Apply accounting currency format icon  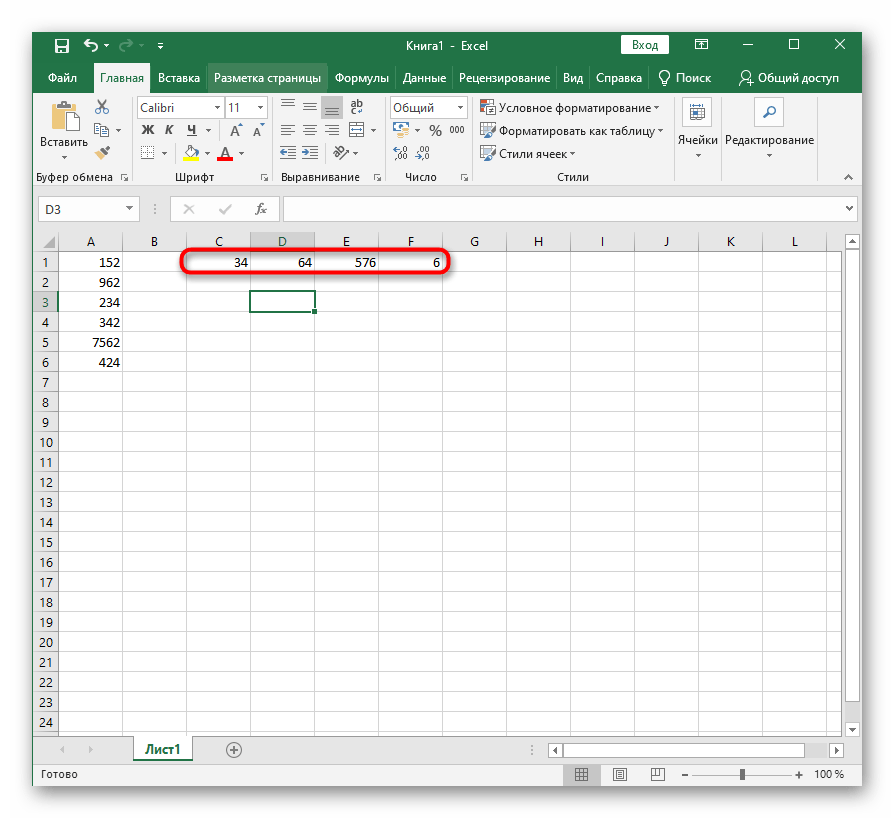tap(401, 130)
